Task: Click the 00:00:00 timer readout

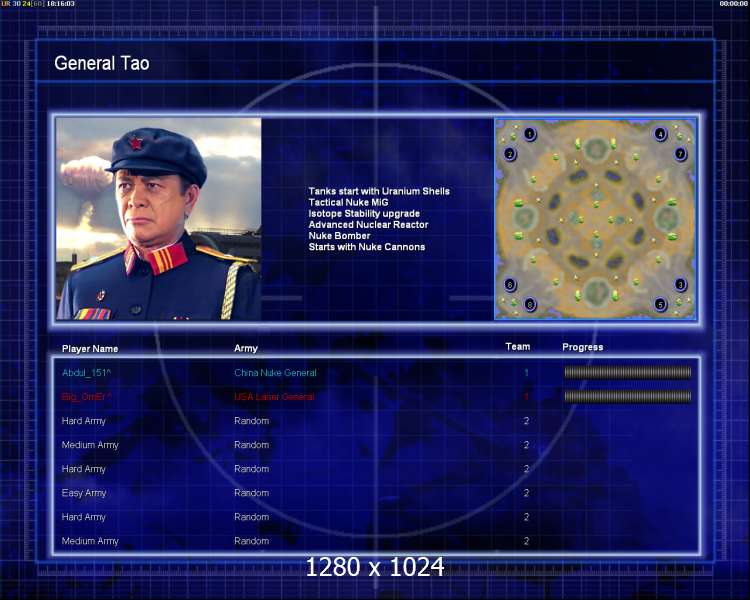Action: (x=734, y=3)
